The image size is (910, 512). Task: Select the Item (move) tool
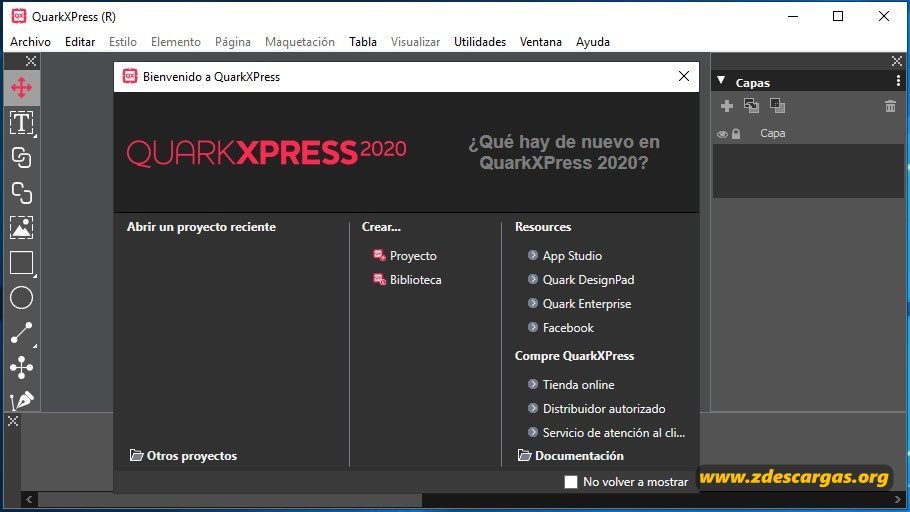tap(21, 88)
